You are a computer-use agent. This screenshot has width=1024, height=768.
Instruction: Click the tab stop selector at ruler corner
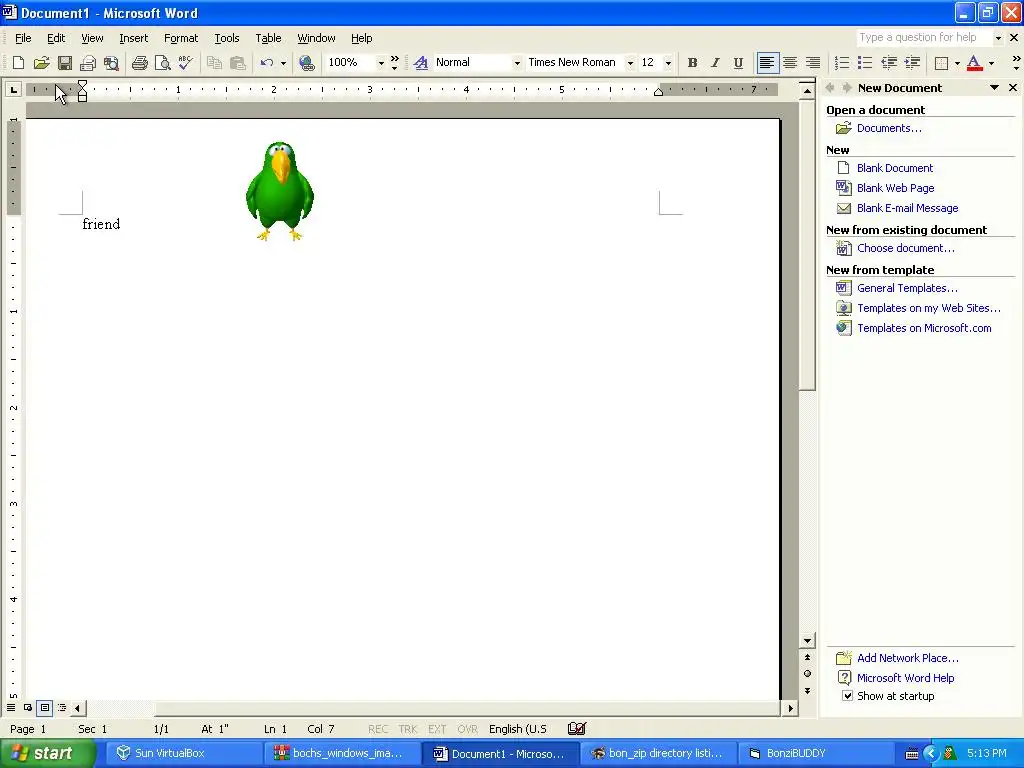click(13, 89)
